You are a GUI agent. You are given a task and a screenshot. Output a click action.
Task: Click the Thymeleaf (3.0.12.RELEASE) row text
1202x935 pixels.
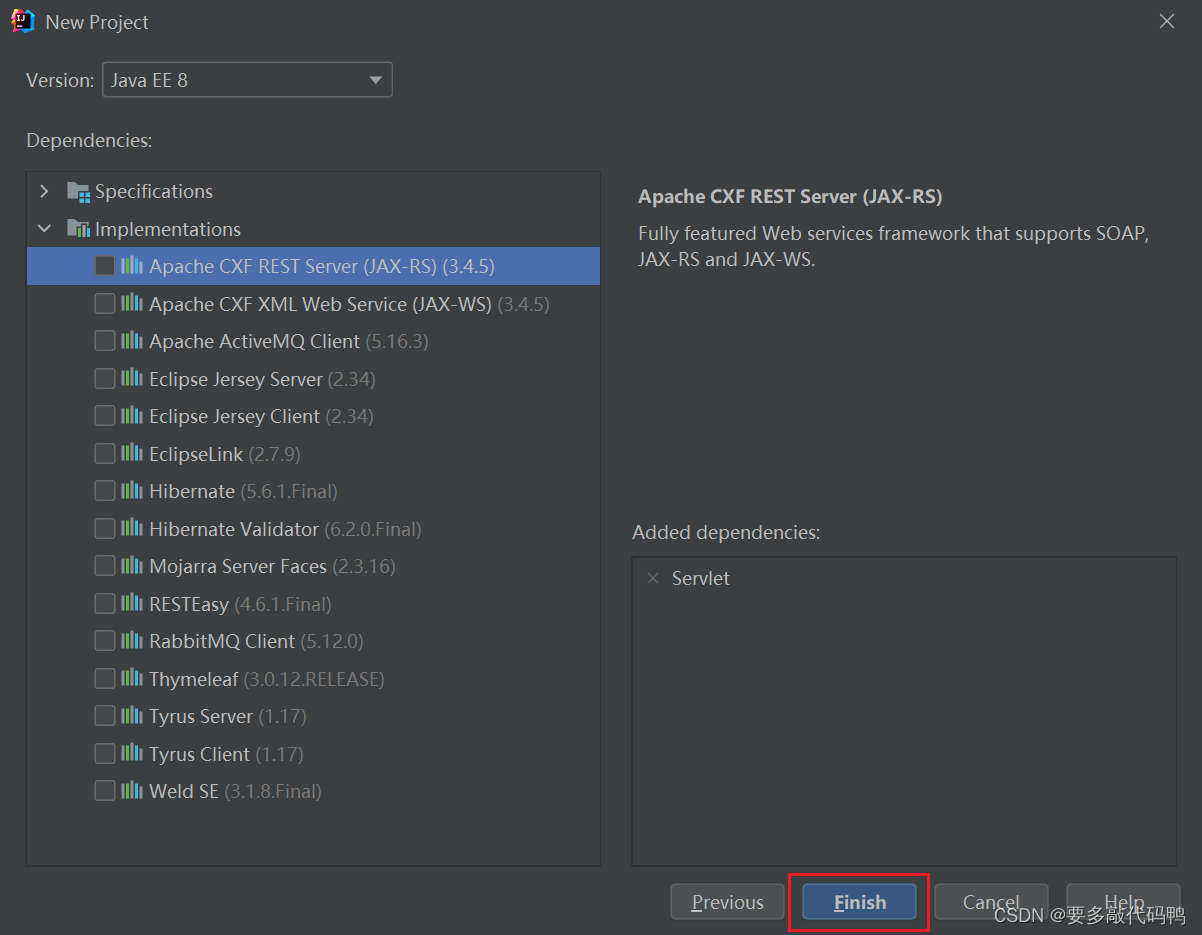tap(267, 679)
